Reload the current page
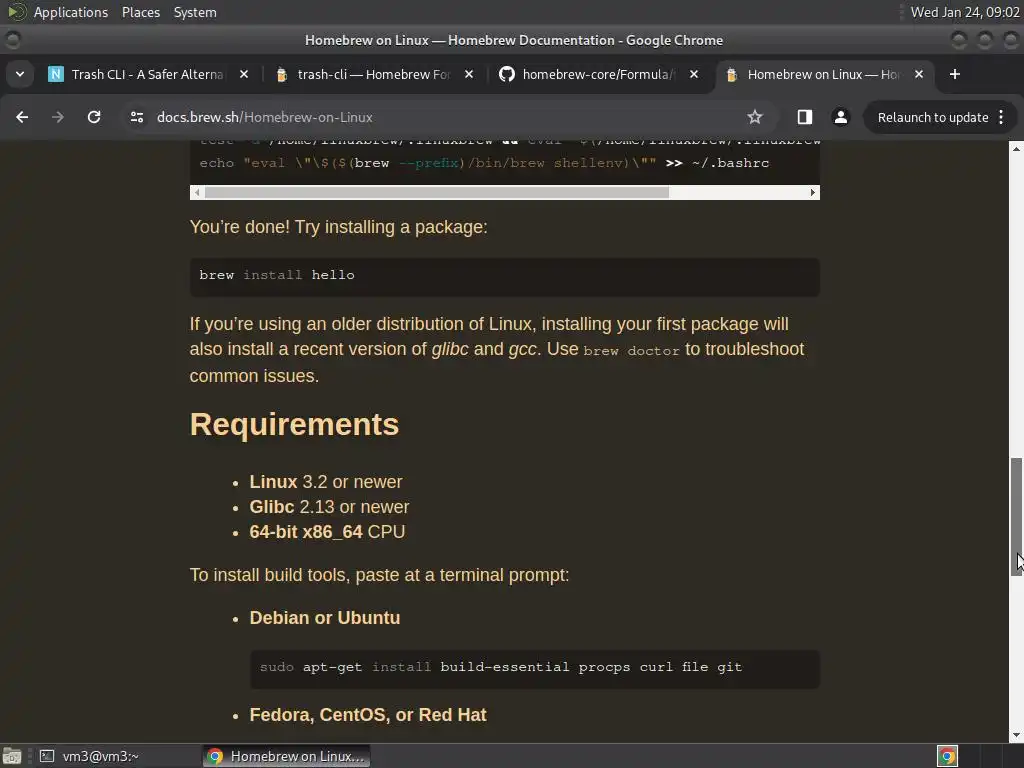This screenshot has height=768, width=1024. click(x=94, y=117)
